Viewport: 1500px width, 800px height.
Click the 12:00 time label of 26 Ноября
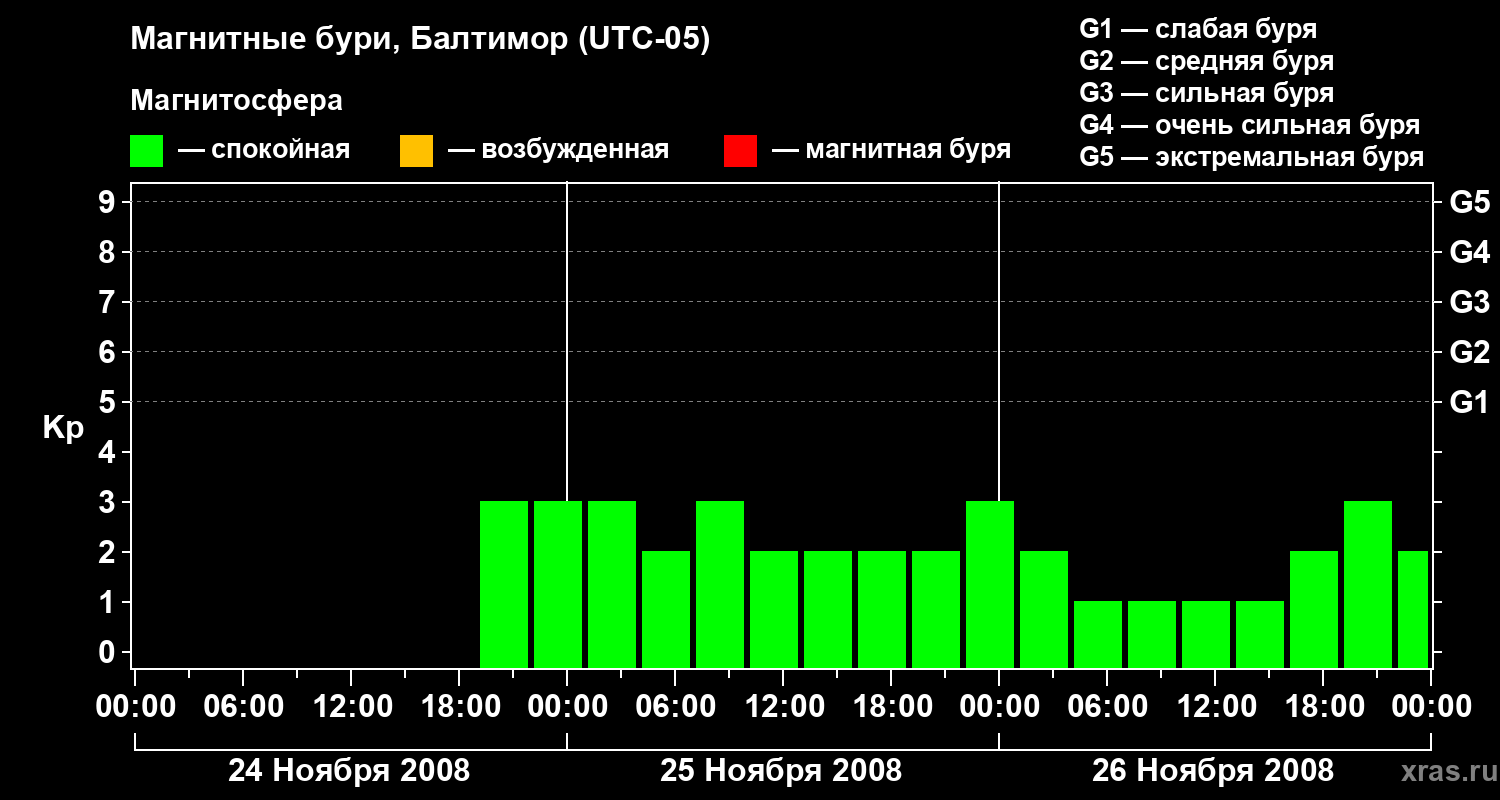click(x=1216, y=707)
